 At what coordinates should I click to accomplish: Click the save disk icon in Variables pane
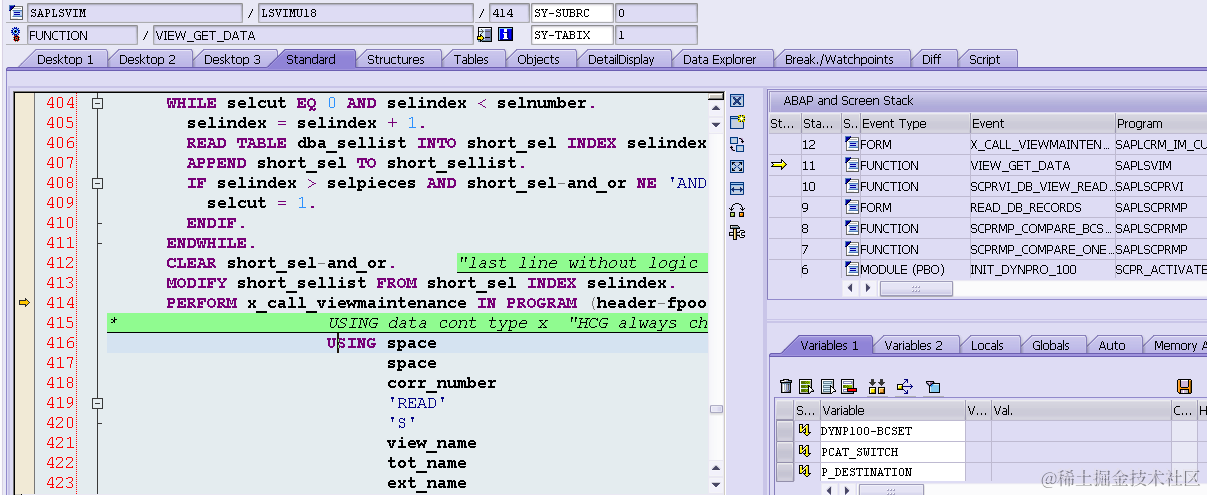click(1184, 386)
